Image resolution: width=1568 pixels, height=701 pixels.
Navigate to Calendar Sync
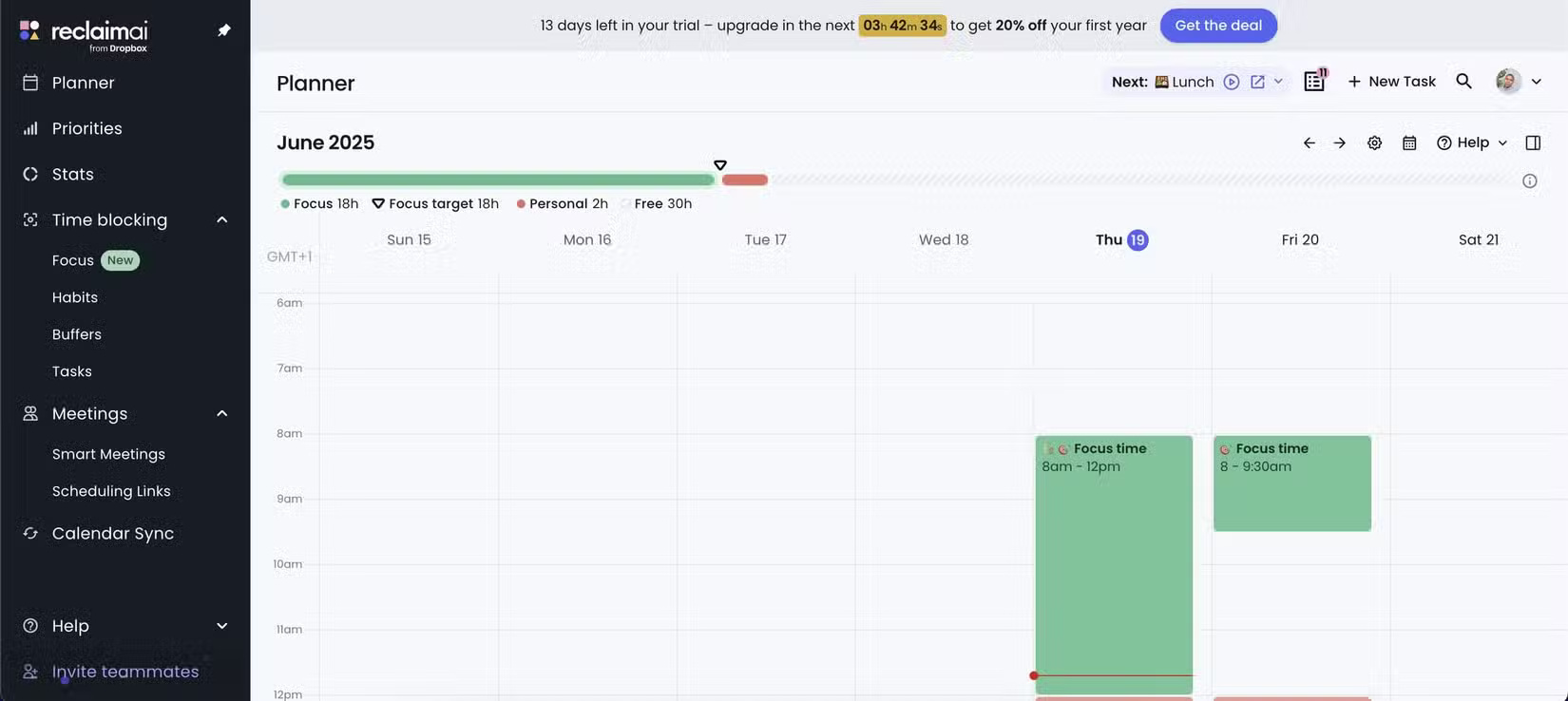(112, 534)
